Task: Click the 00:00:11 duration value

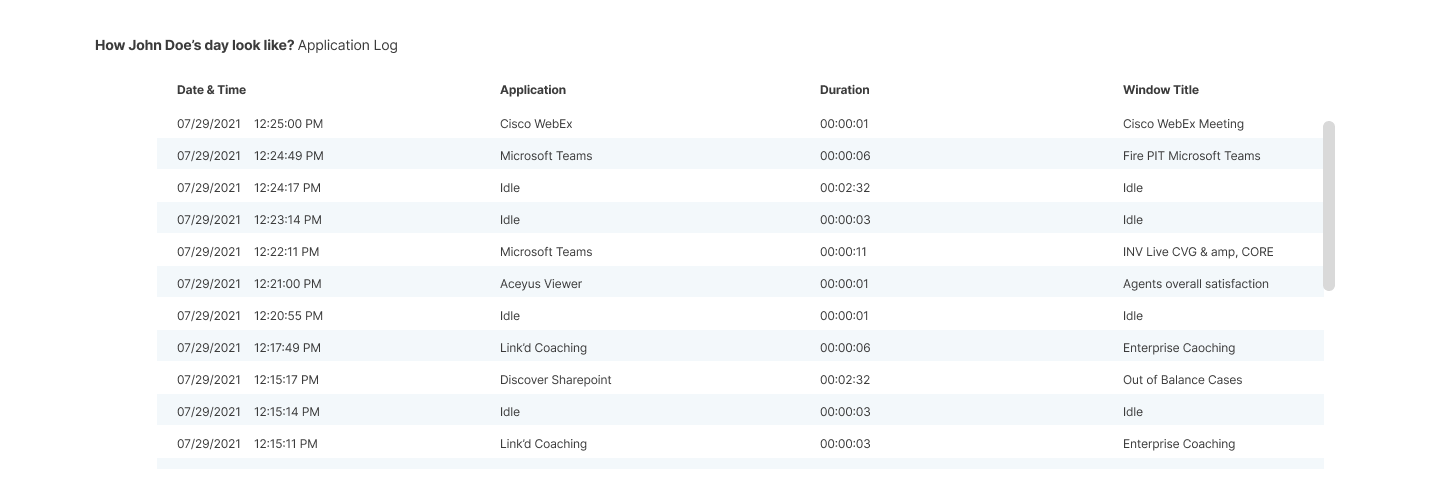Action: 843,252
